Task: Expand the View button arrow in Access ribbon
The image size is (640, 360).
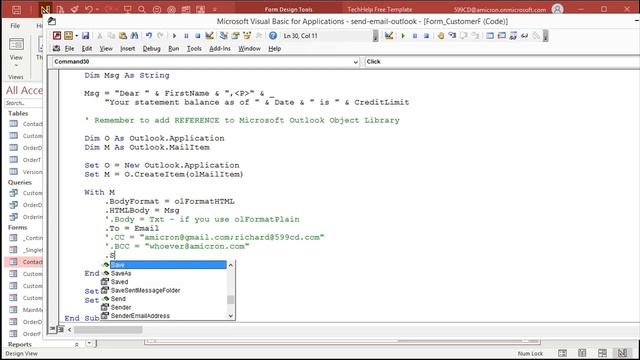Action: point(16,65)
